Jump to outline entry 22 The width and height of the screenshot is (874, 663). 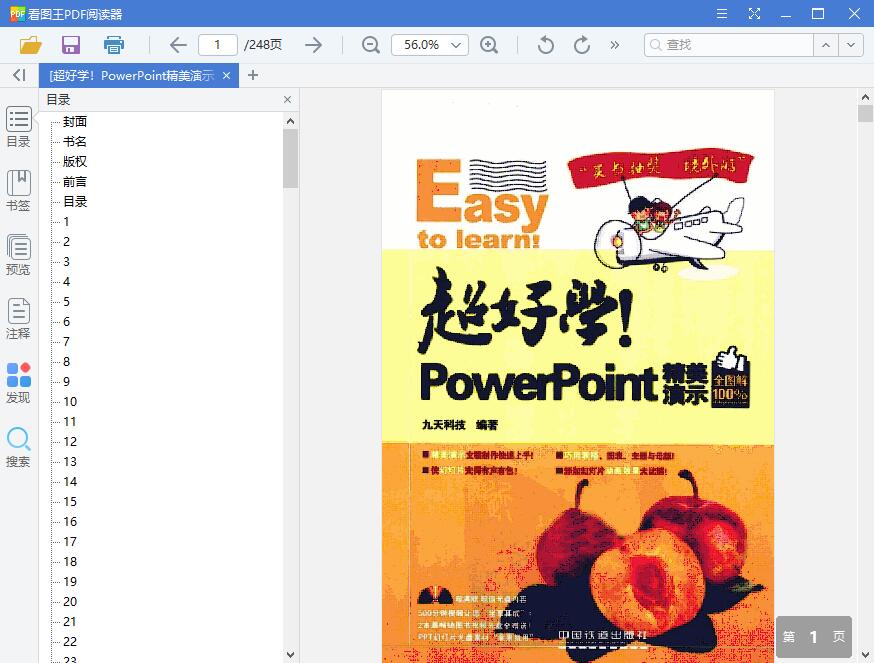tap(70, 641)
